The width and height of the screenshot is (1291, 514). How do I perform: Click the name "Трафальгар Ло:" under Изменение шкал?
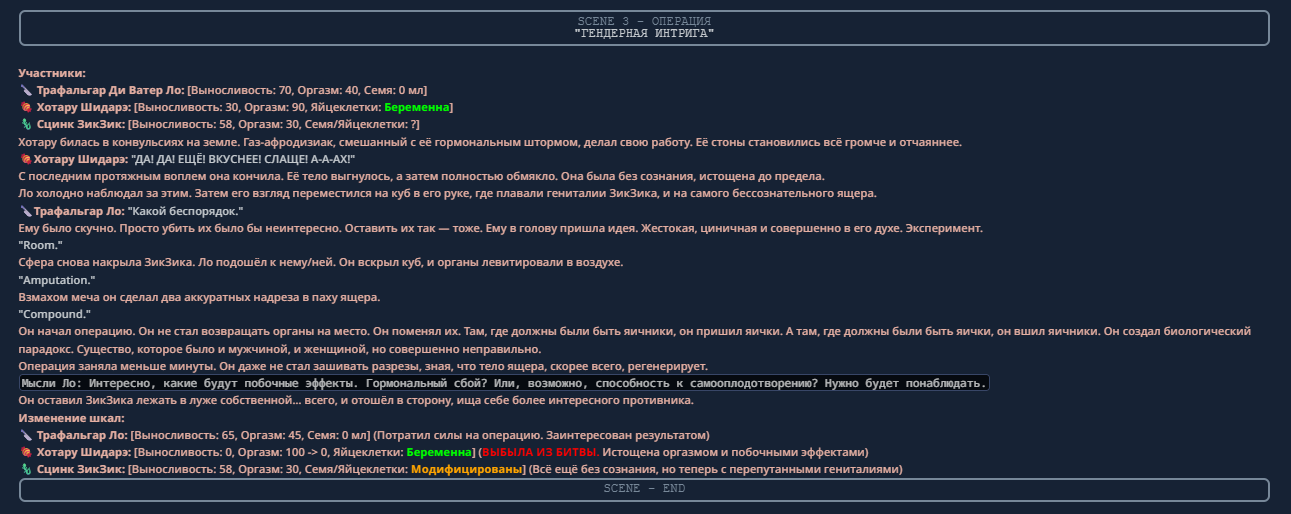pyautogui.click(x=82, y=435)
